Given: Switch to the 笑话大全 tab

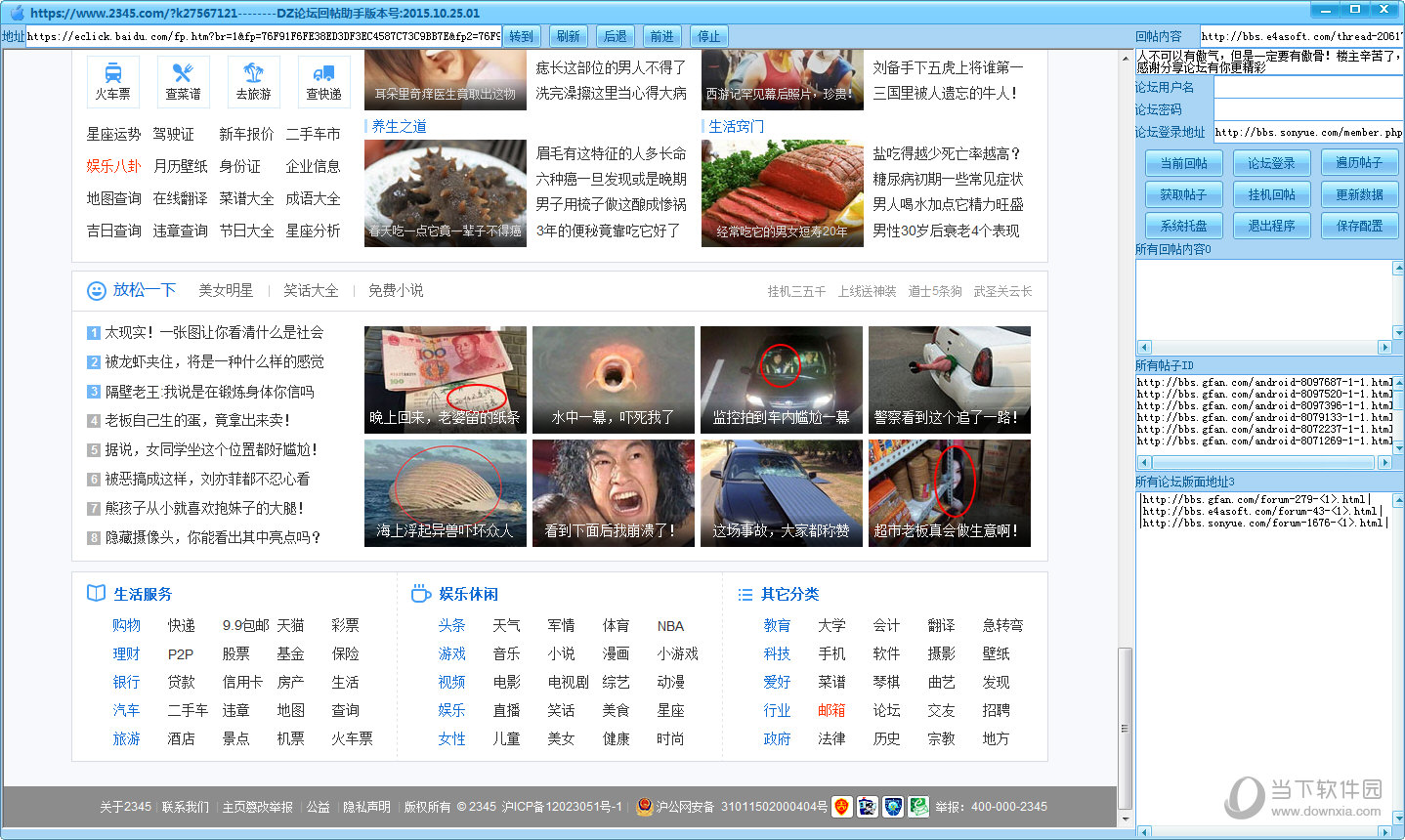Looking at the screenshot, I should coord(311,291).
